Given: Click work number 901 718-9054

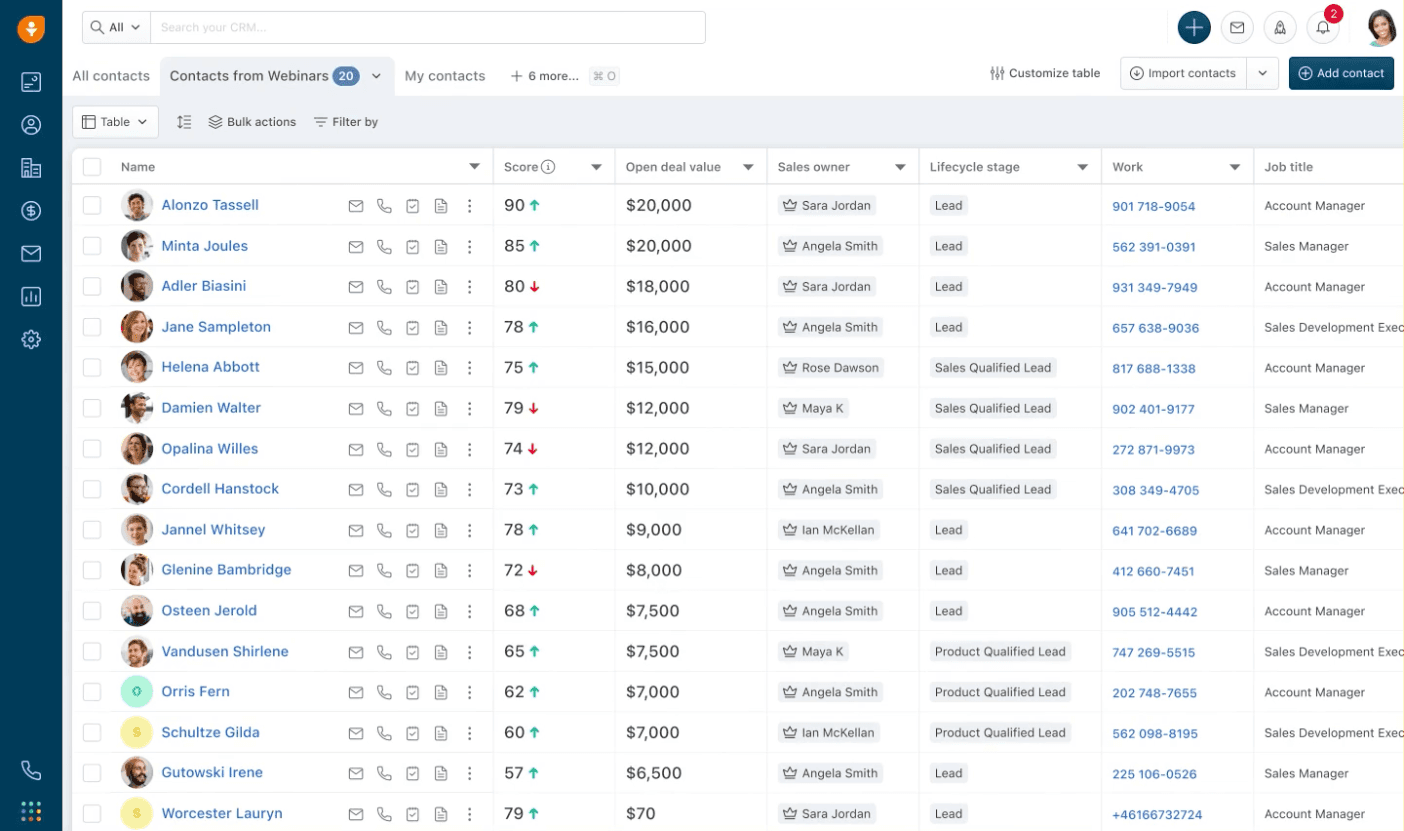Looking at the screenshot, I should pos(1154,206).
